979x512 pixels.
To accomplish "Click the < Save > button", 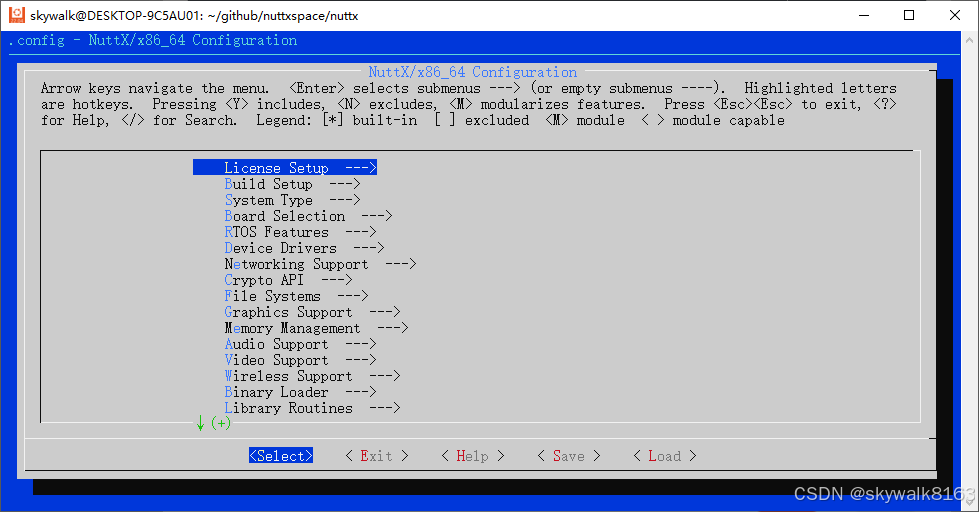I will point(569,456).
